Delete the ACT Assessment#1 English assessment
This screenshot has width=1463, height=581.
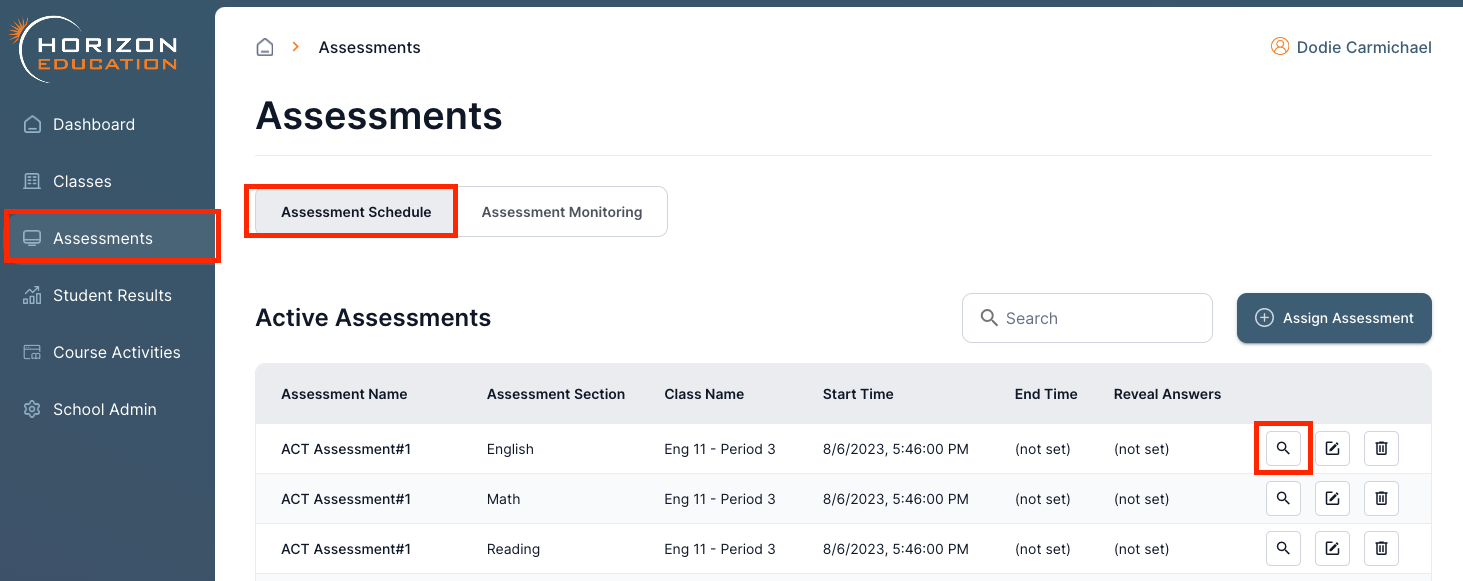click(x=1381, y=449)
